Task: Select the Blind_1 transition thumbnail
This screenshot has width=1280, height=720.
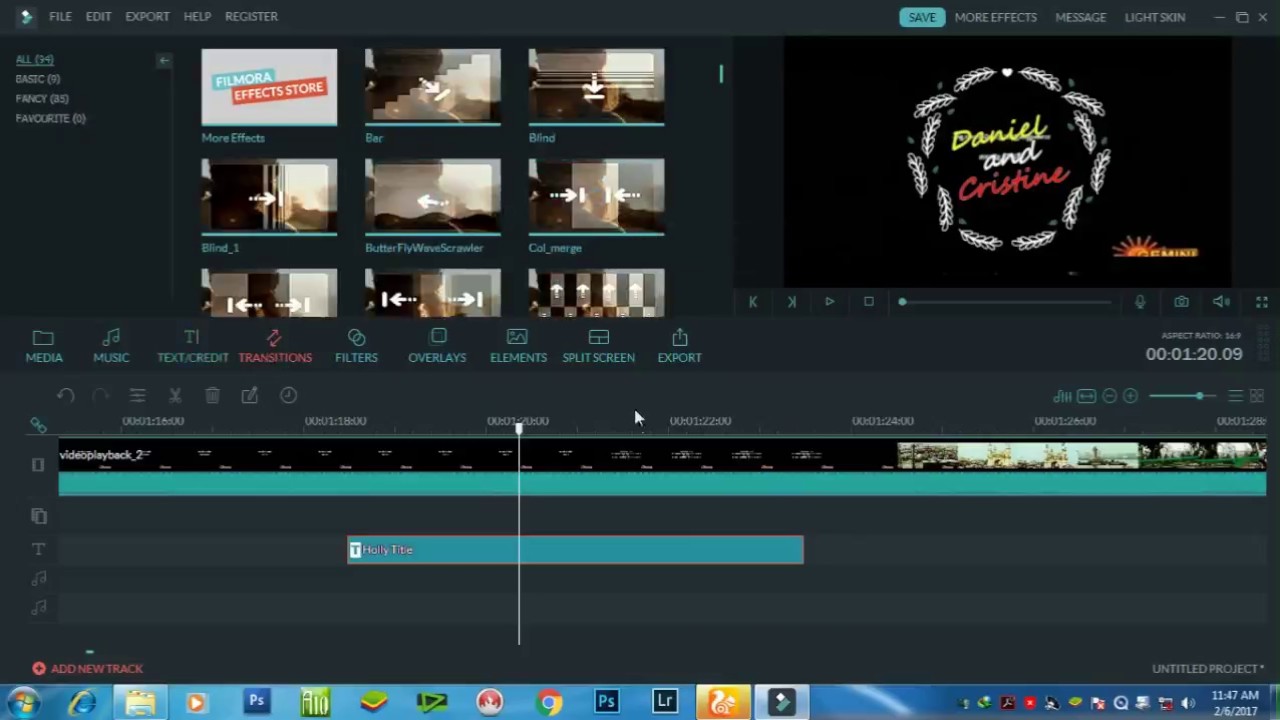Action: coord(269,197)
